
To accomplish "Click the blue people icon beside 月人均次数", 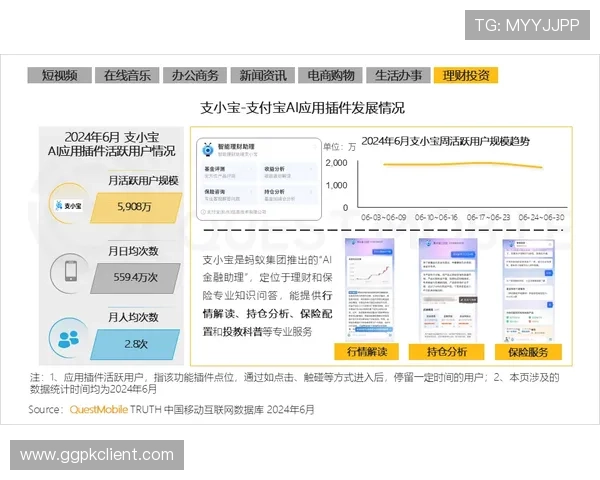I will [69, 338].
